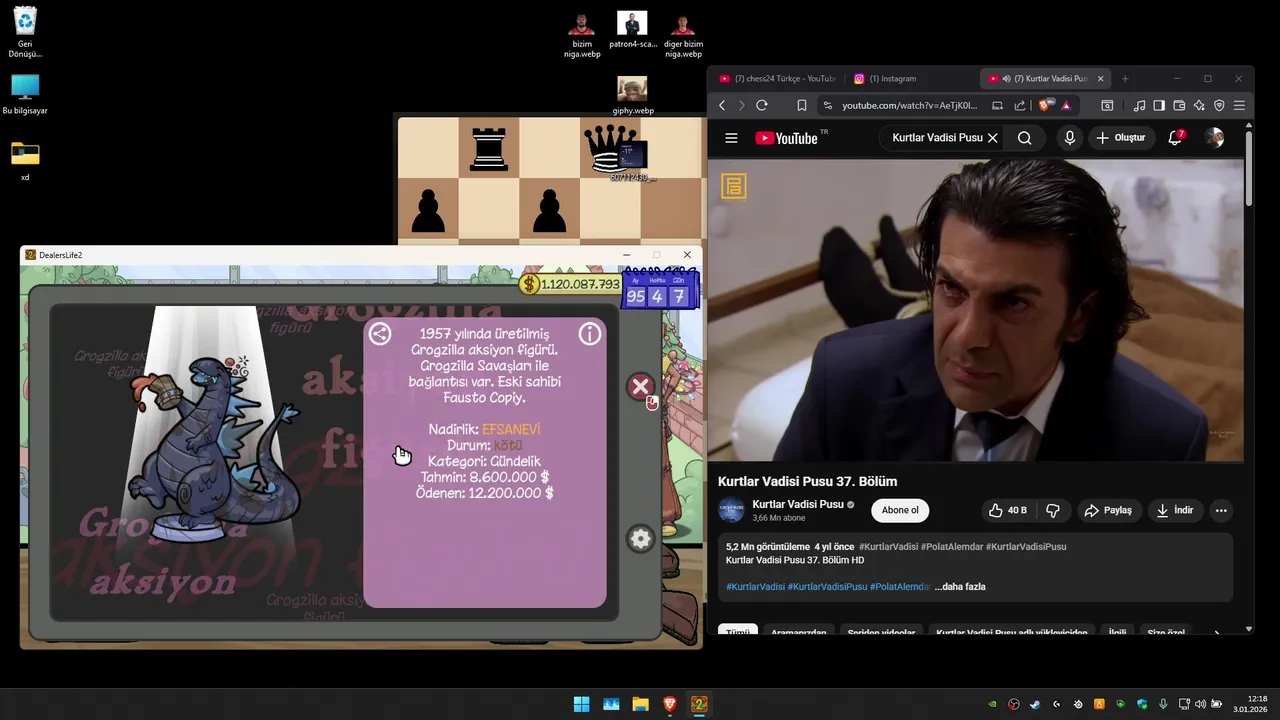Open File Explorer from taskbar

click(x=640, y=704)
